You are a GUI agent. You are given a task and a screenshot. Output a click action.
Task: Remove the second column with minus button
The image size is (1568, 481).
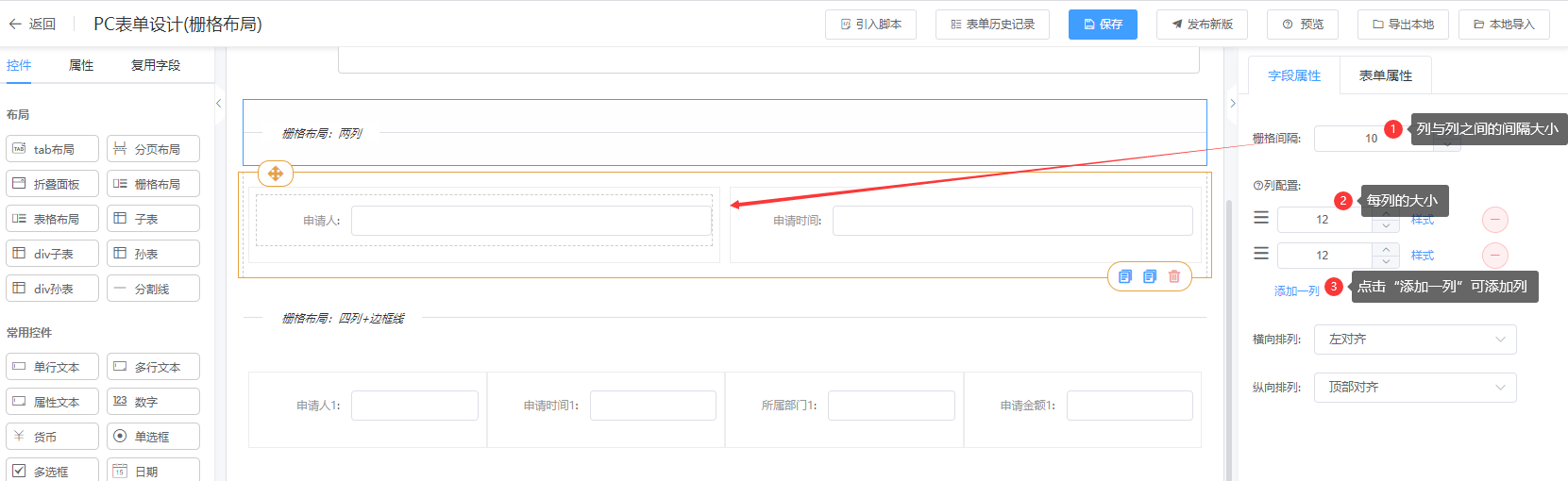[1495, 256]
